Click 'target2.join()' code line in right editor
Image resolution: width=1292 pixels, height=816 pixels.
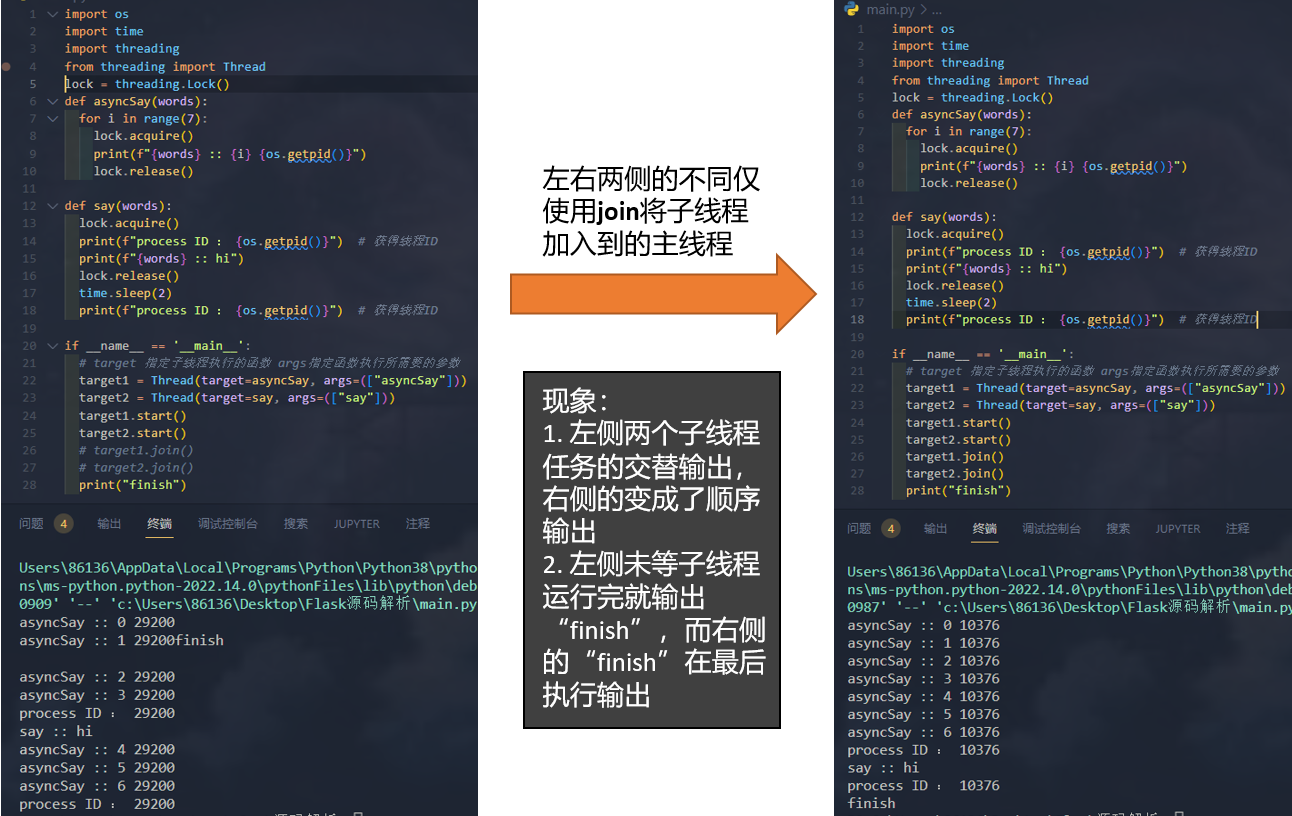coord(955,473)
